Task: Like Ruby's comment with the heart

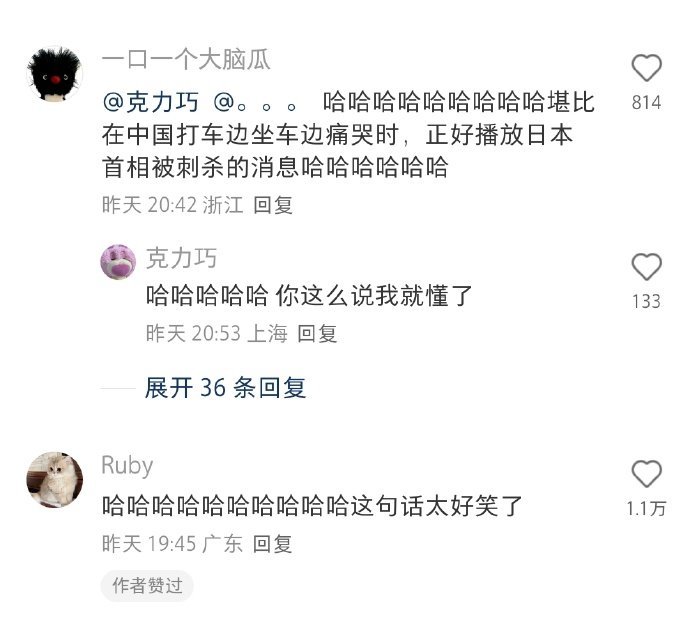Action: pyautogui.click(x=646, y=474)
